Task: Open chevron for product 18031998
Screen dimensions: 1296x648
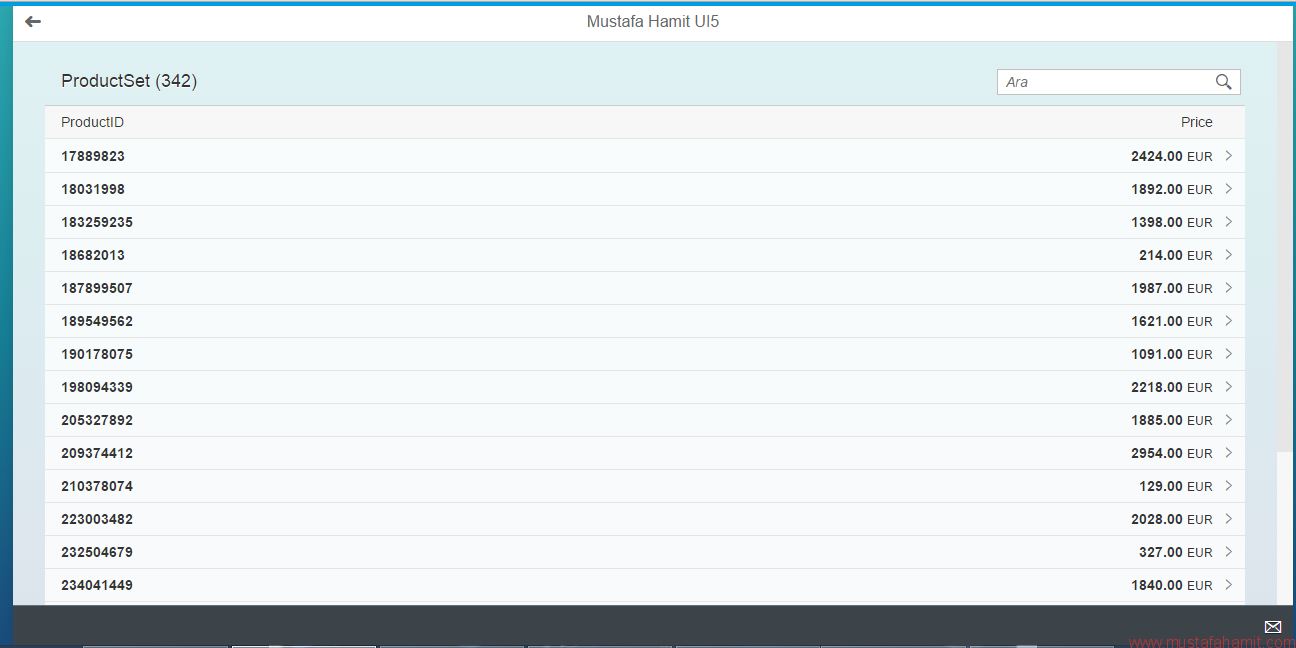Action: [x=1228, y=189]
